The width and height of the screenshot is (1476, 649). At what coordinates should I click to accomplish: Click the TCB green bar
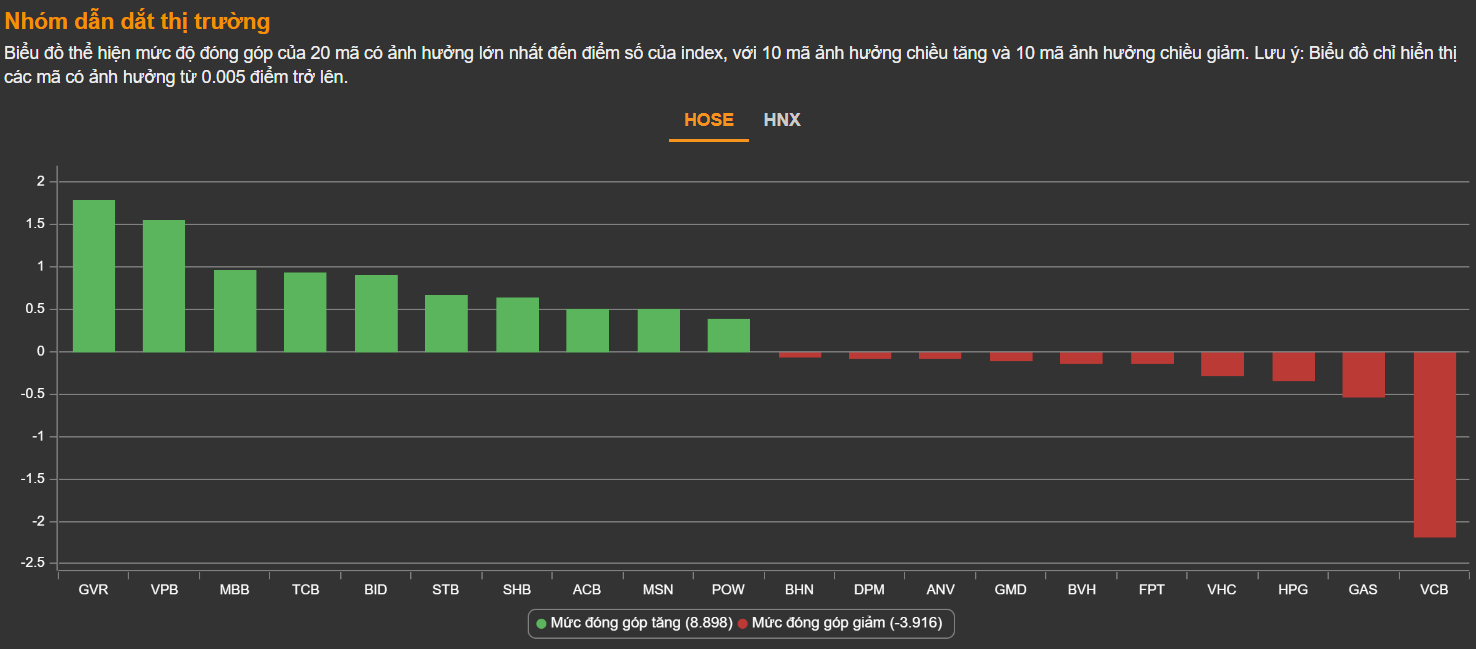pyautogui.click(x=305, y=312)
